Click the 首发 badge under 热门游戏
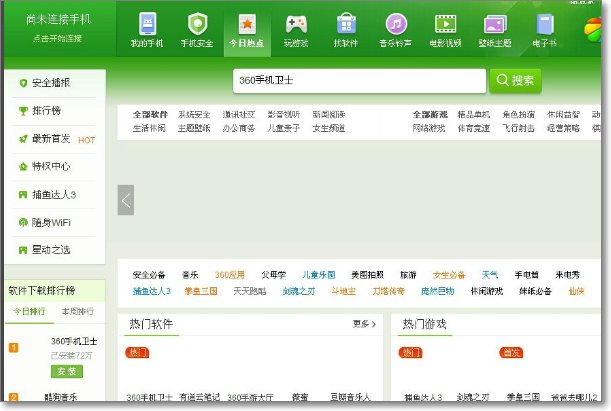The height and width of the screenshot is (411, 611). [x=511, y=353]
